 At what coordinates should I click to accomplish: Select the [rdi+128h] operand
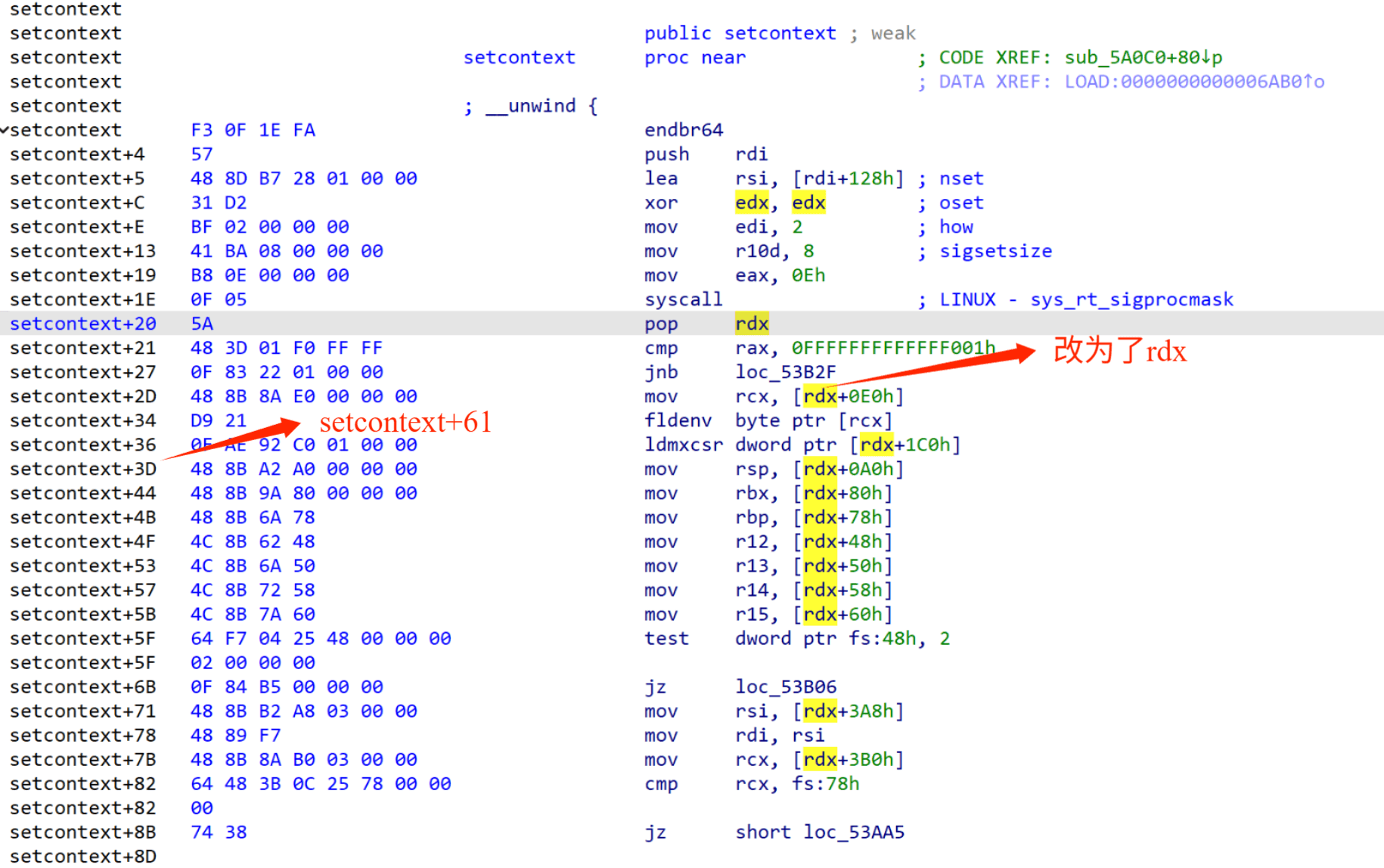(848, 178)
